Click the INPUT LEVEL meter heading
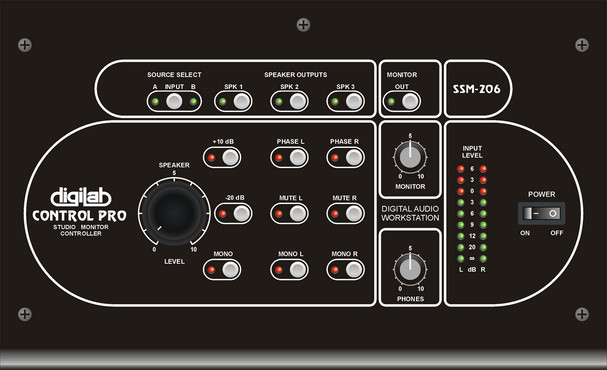The width and height of the screenshot is (607, 370). pyautogui.click(x=472, y=152)
